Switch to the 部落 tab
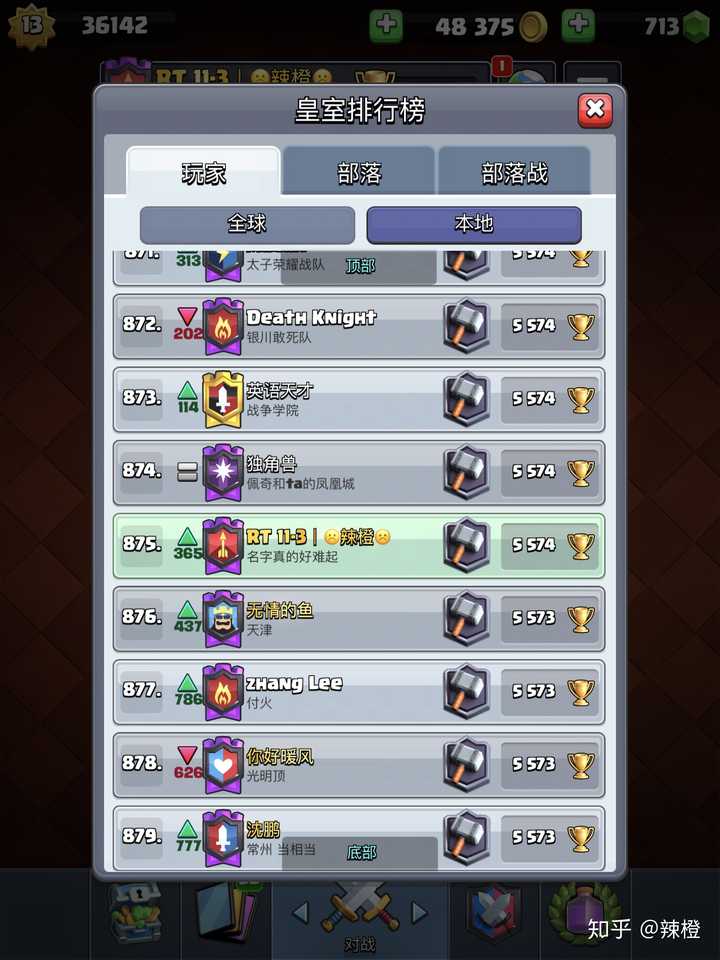This screenshot has height=960, width=720. [x=359, y=172]
